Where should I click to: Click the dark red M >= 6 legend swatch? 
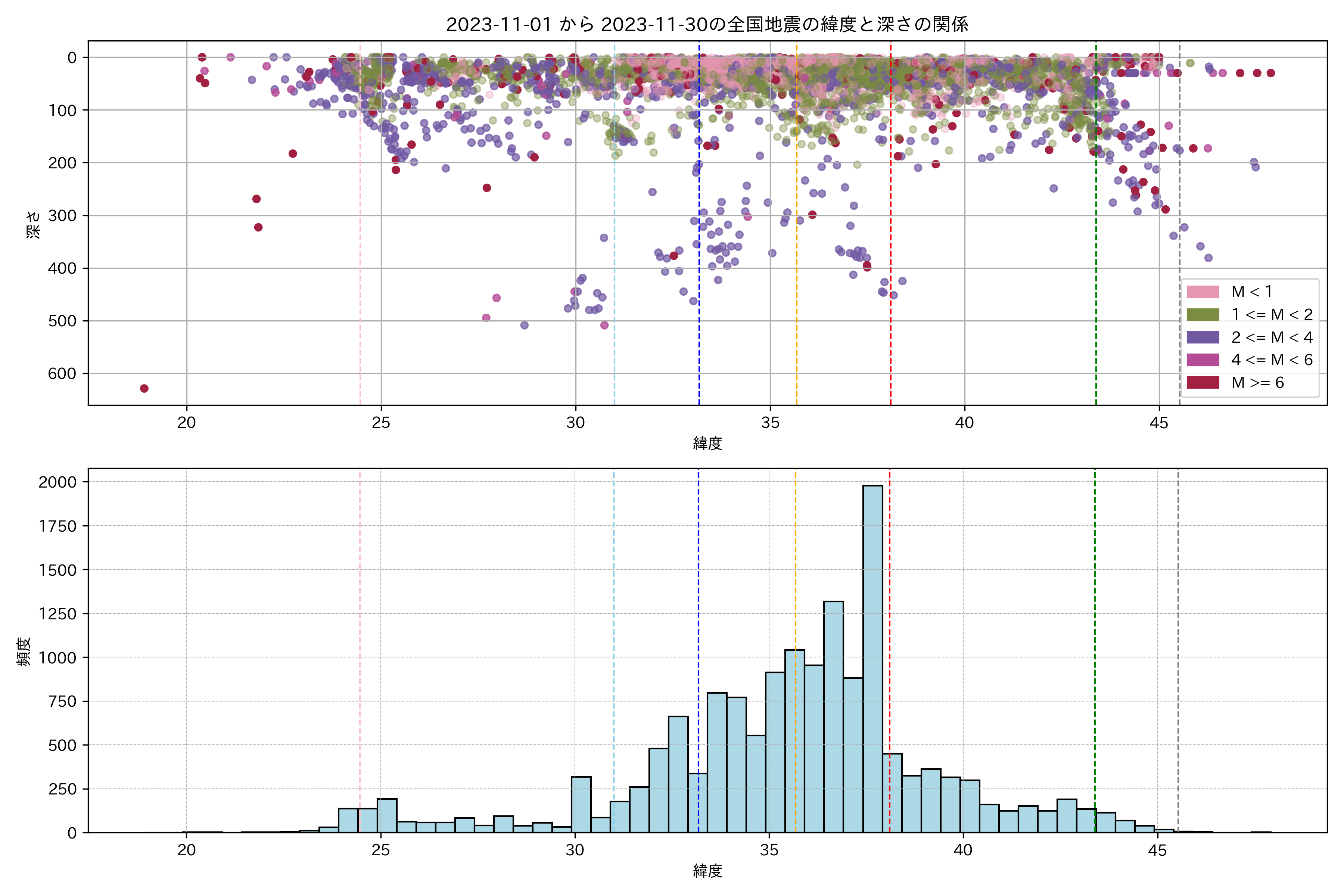pyautogui.click(x=1203, y=383)
